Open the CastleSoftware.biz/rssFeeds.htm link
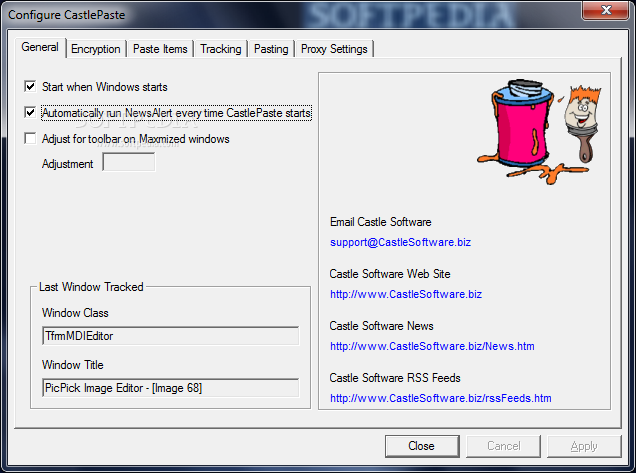The width and height of the screenshot is (636, 473). 440,398
